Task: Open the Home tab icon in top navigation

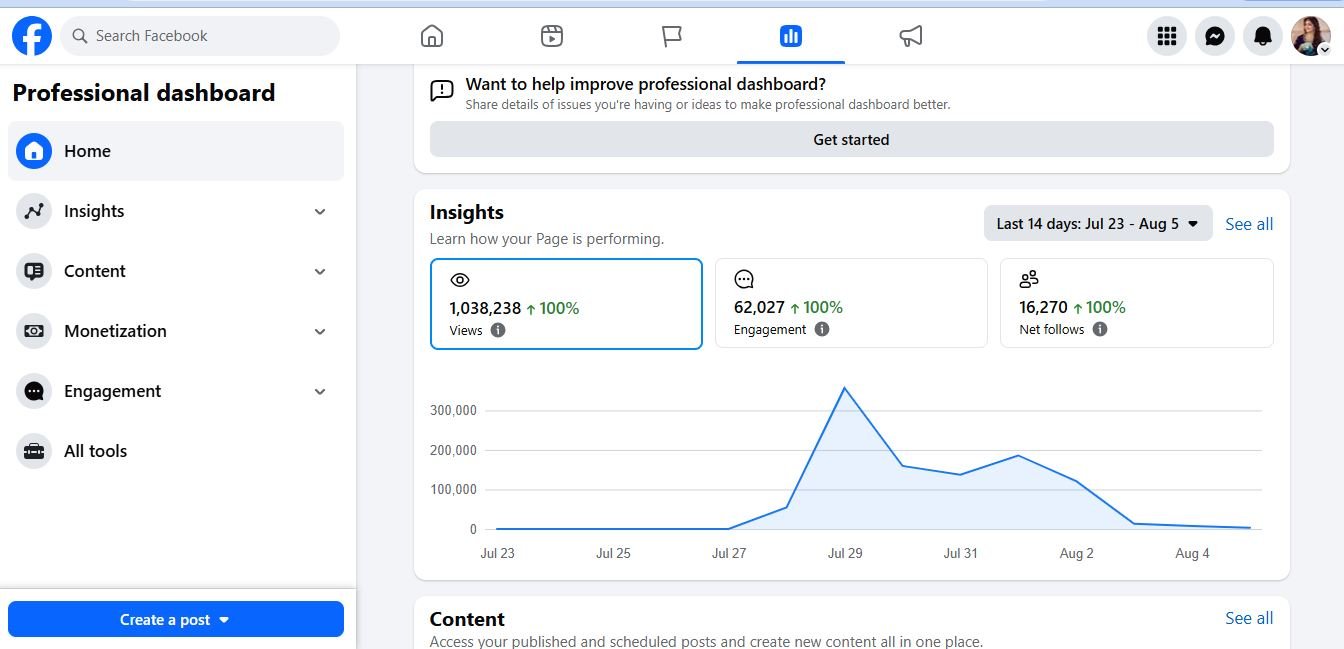Action: pyautogui.click(x=432, y=36)
